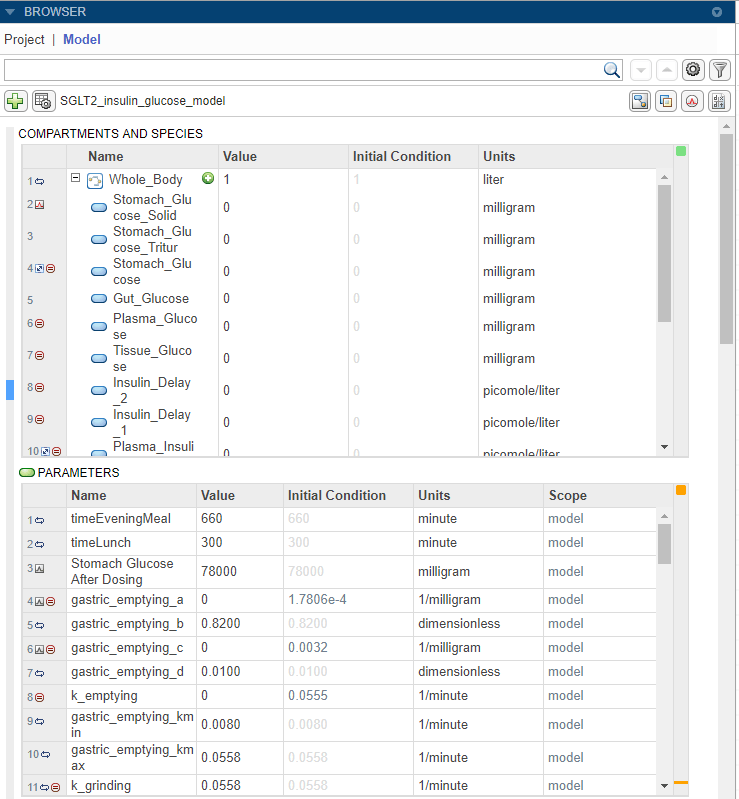The width and height of the screenshot is (739, 799).
Task: Sort parameters by Scope header
Action: 567,495
